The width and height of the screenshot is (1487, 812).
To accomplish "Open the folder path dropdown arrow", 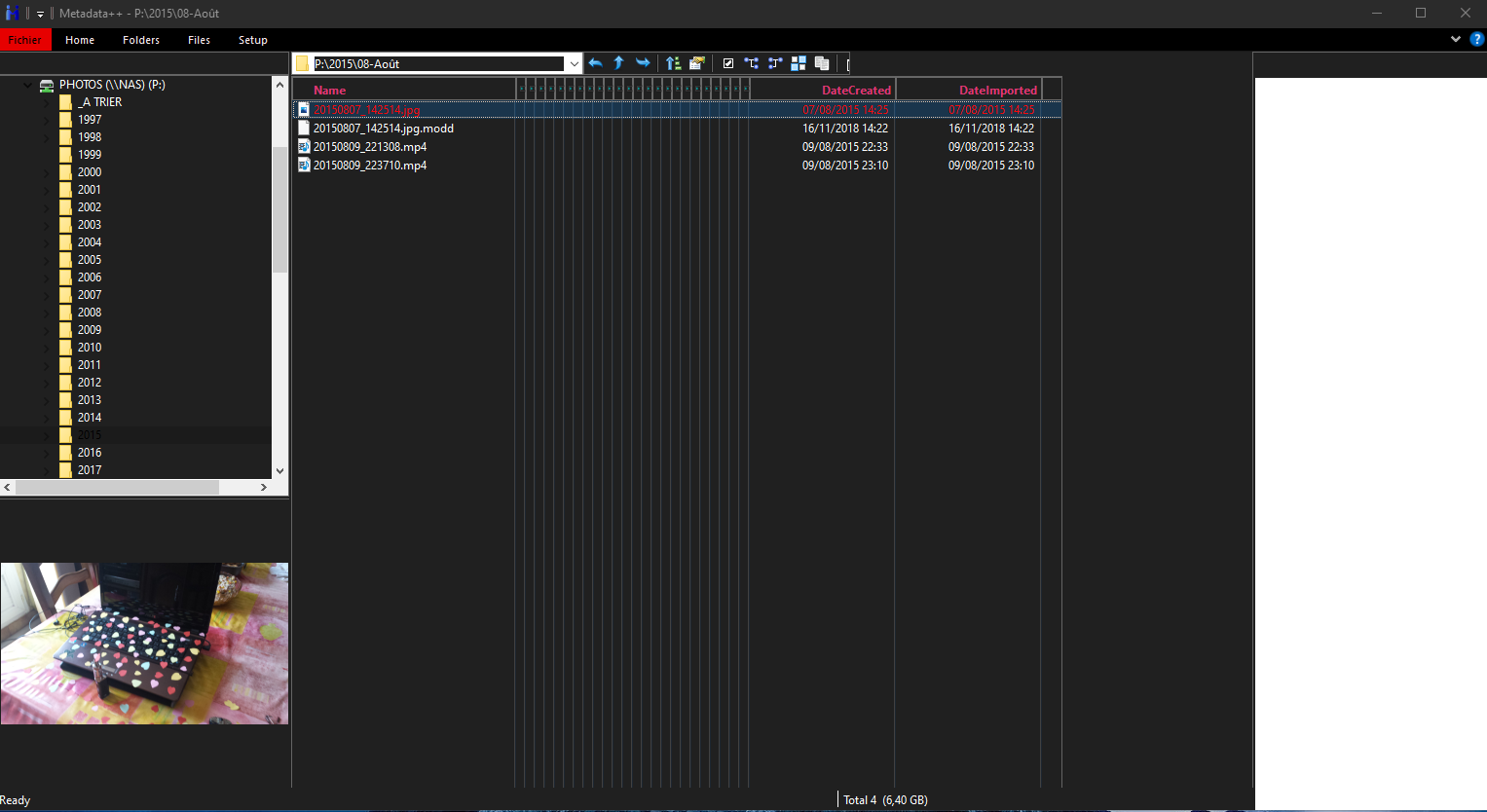I will [574, 64].
